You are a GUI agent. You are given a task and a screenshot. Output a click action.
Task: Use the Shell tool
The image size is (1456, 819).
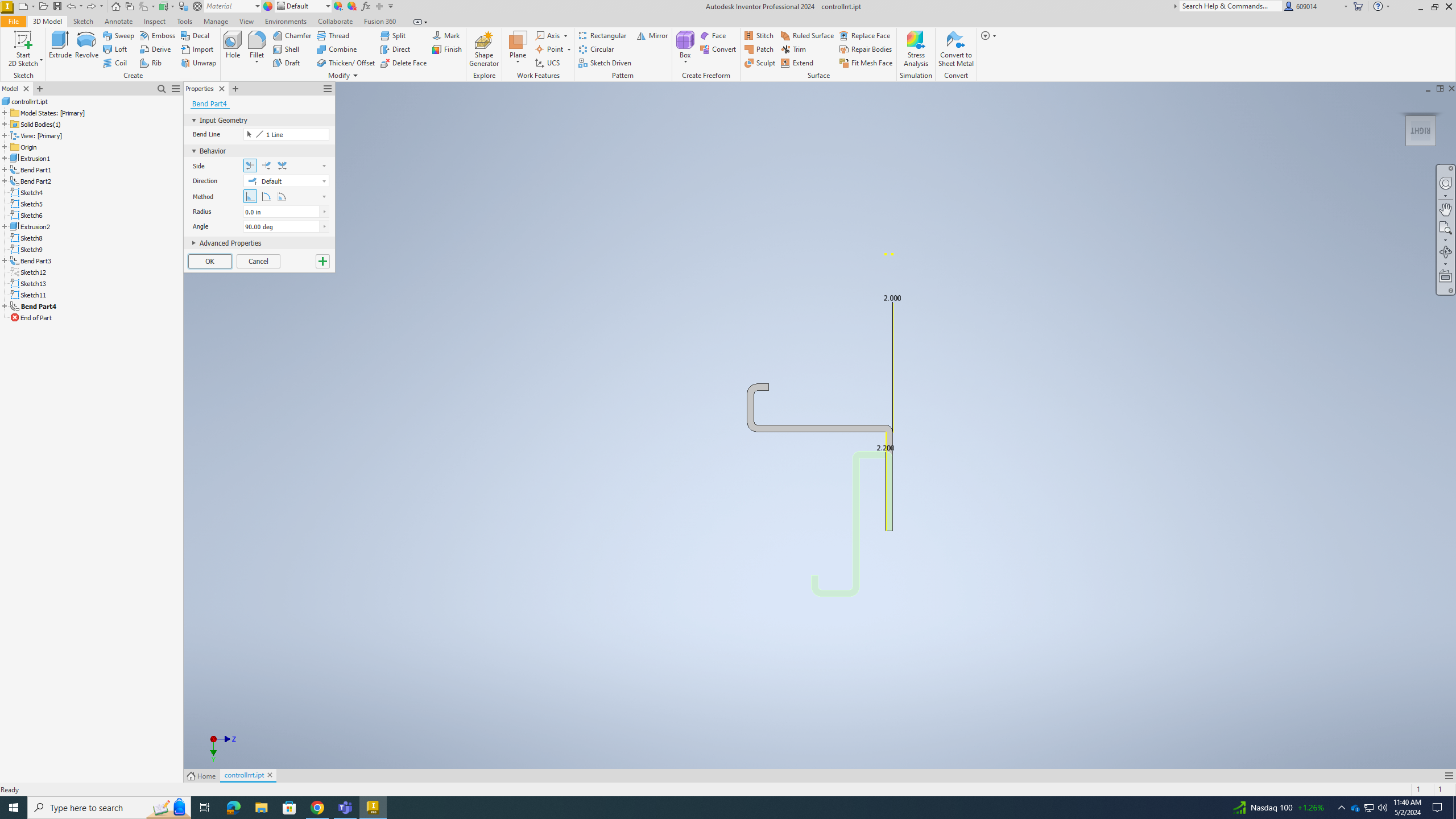[286, 49]
